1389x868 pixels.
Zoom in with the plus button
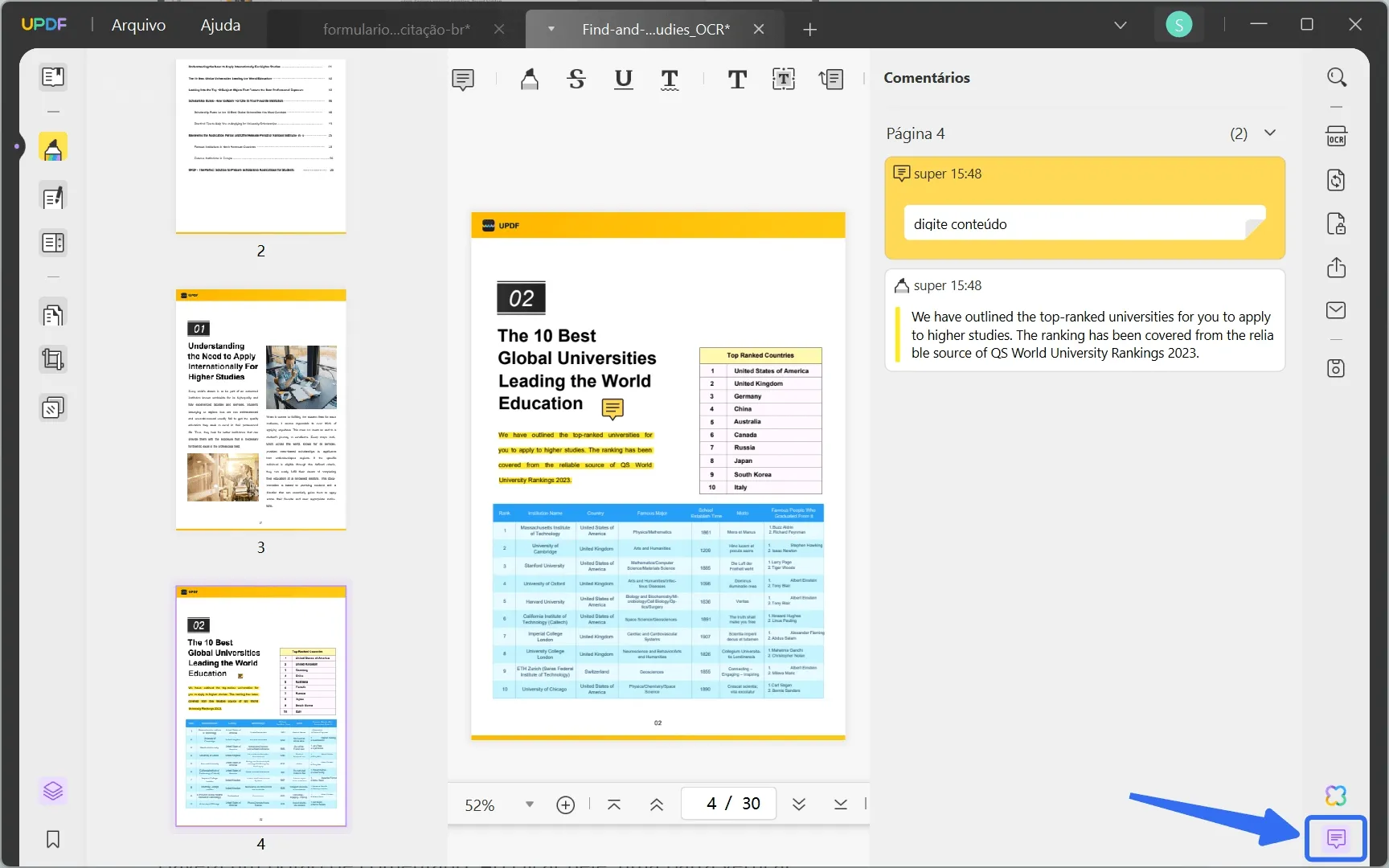coord(566,805)
